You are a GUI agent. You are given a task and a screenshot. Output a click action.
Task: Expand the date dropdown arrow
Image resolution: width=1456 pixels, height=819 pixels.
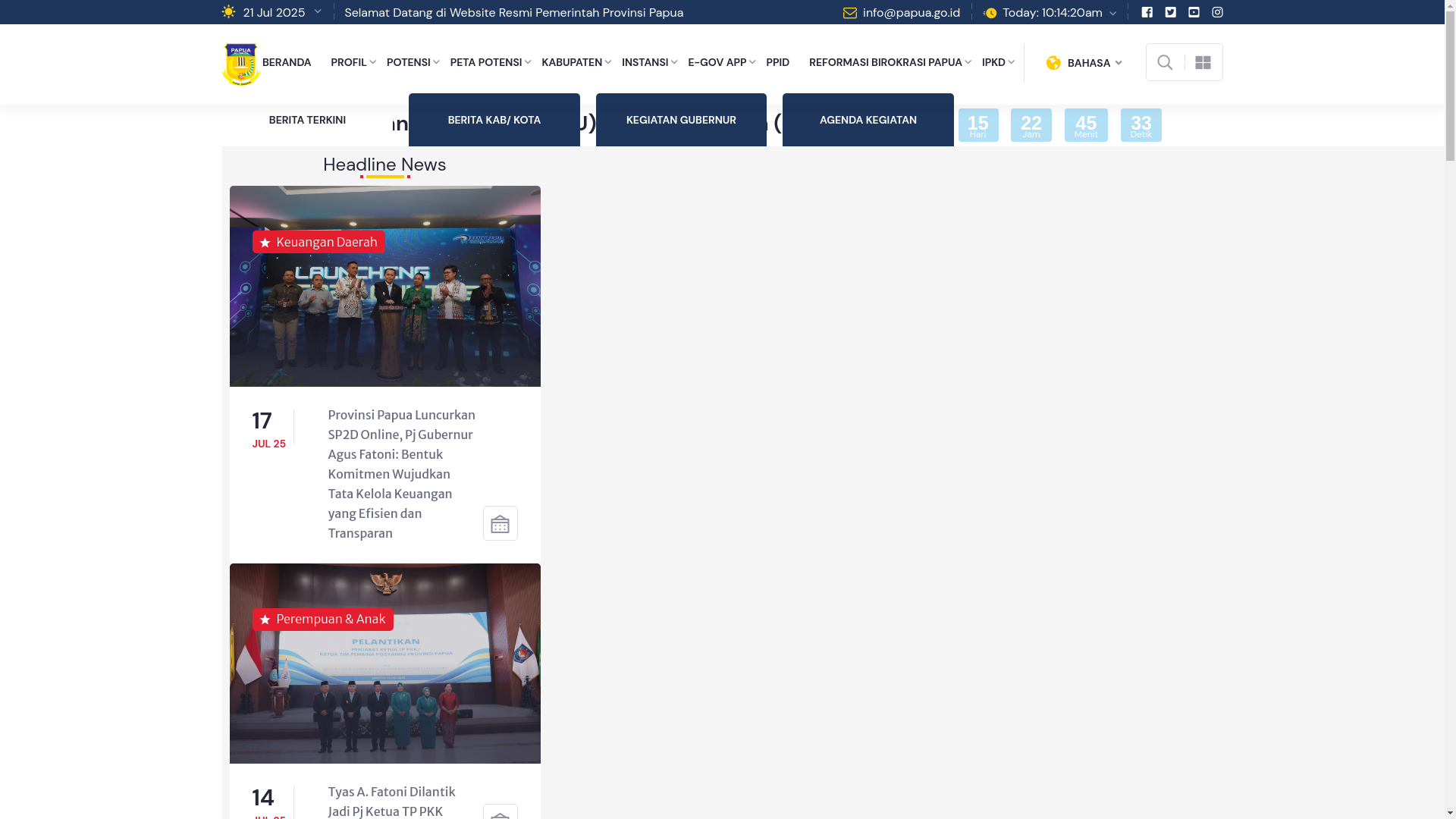(318, 11)
